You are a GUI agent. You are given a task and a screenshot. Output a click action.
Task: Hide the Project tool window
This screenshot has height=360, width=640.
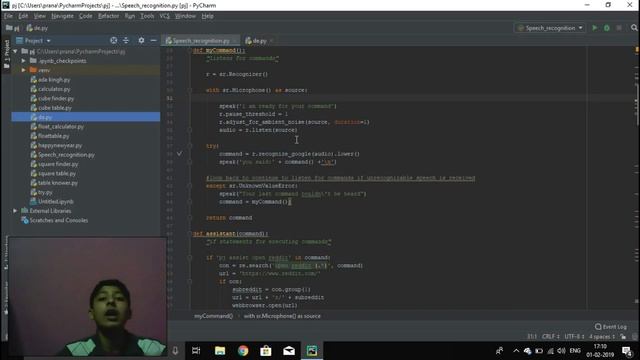coord(153,40)
